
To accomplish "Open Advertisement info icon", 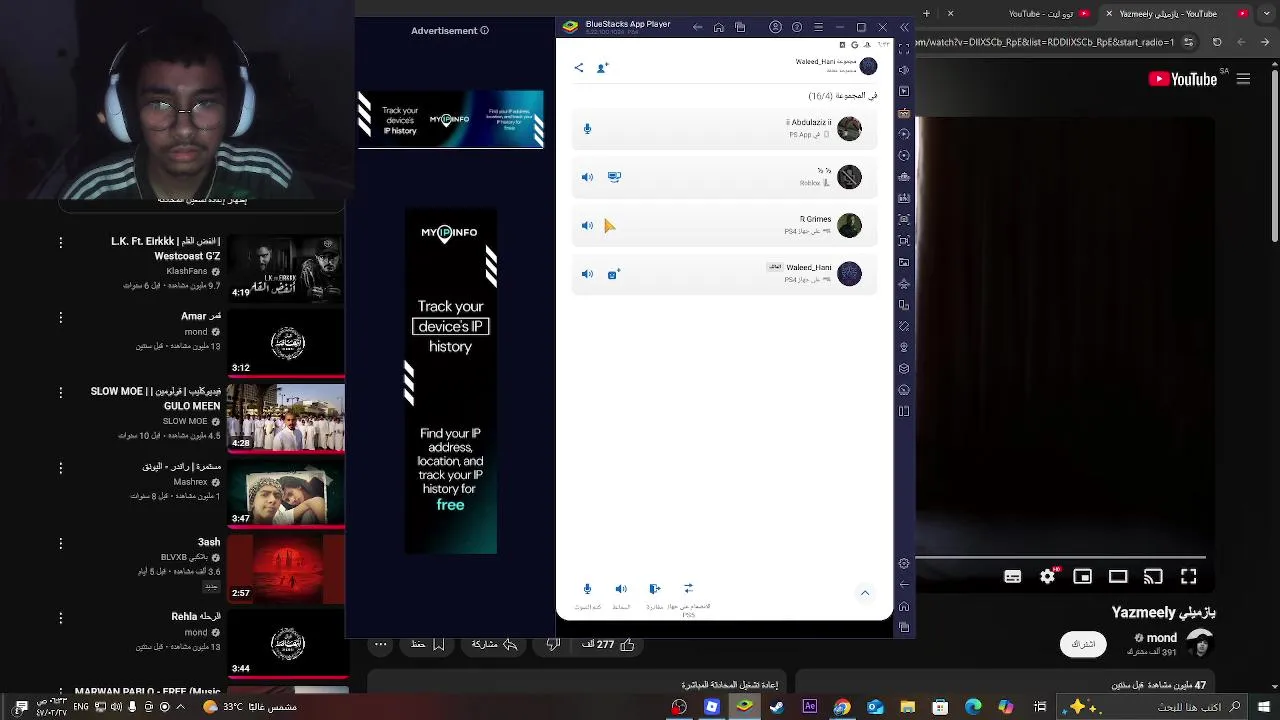I will 484,31.
